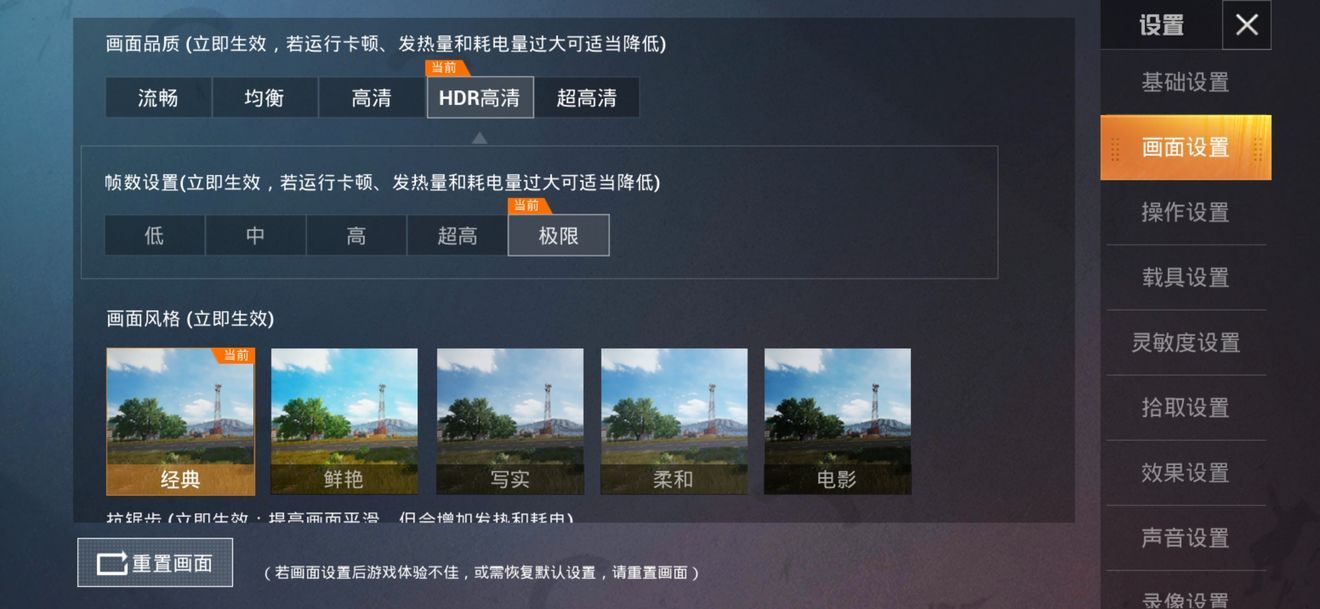Set frame rate to 中
Image resolution: width=1320 pixels, height=609 pixels.
point(256,236)
